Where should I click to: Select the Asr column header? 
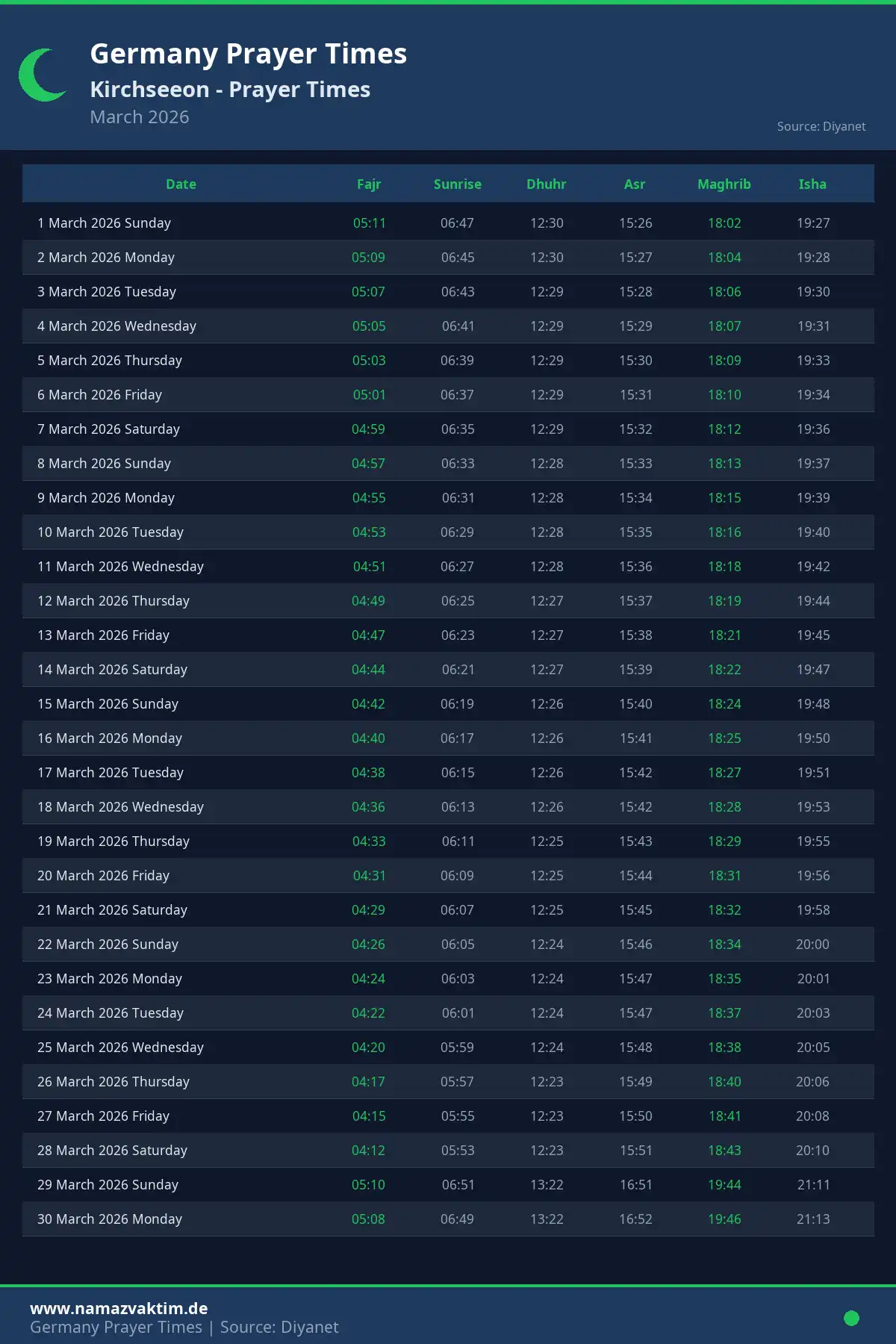click(635, 184)
